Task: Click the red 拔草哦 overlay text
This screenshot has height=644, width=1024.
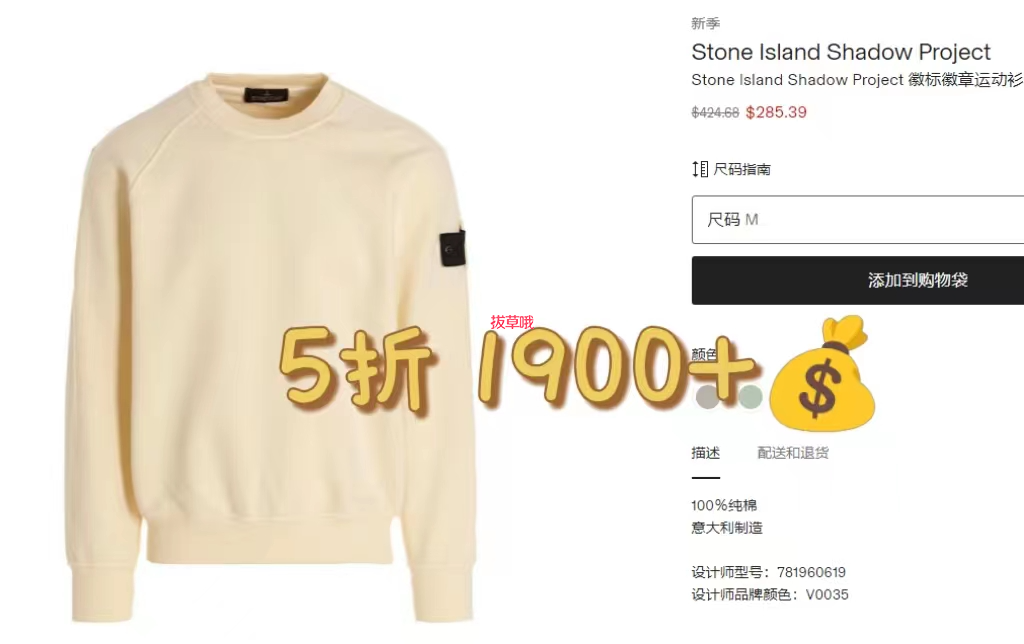Action: point(512,322)
